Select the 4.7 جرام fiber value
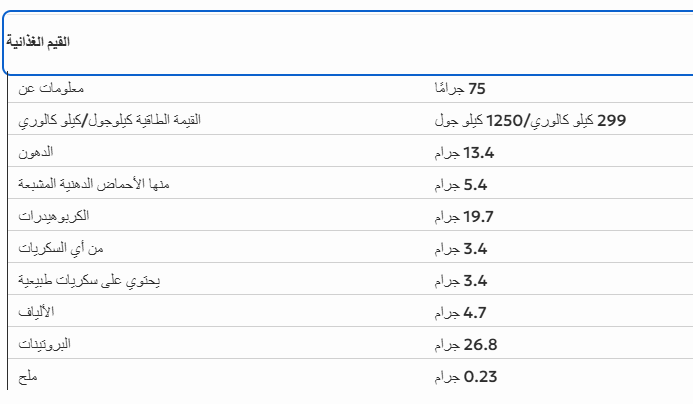The width and height of the screenshot is (693, 404). coord(461,313)
